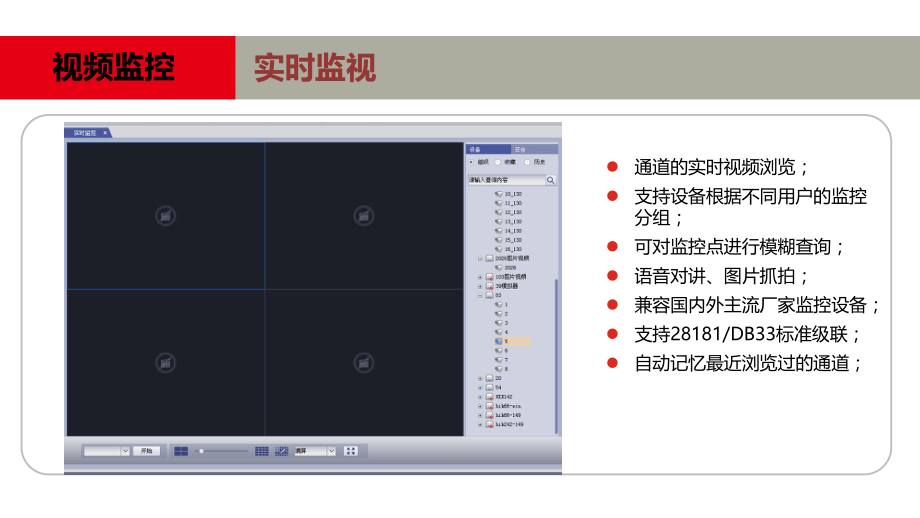This screenshot has height=518, width=920.
Task: Expand the 54 device node
Action: click(x=480, y=388)
